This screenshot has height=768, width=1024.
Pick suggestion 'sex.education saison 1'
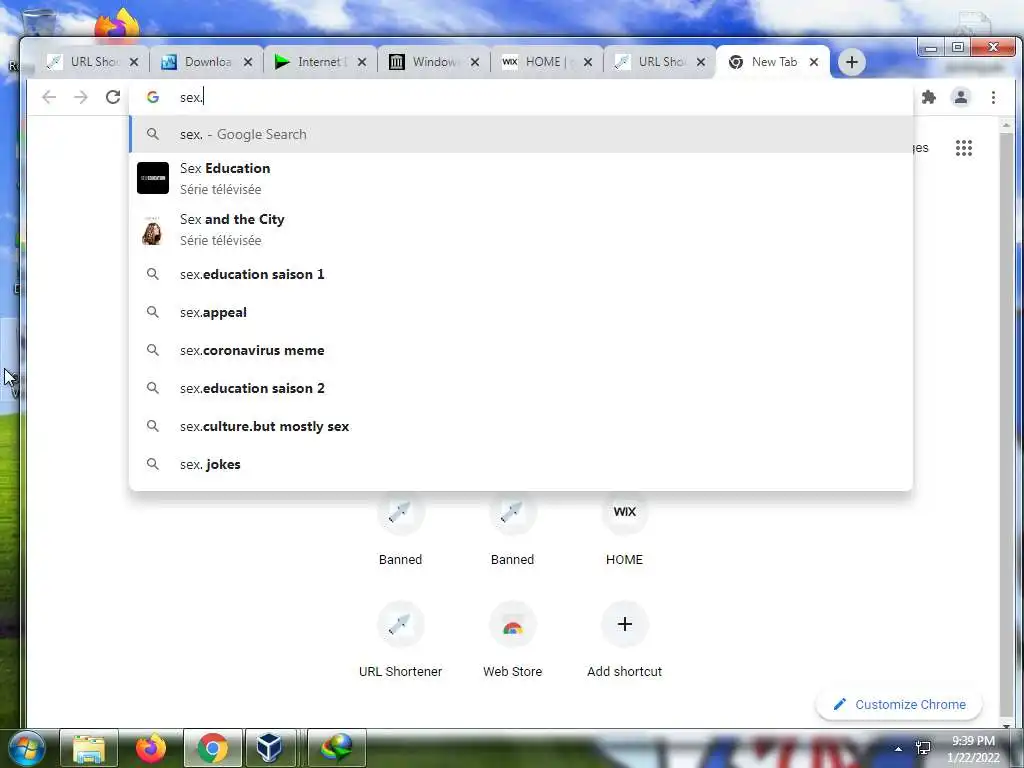click(x=521, y=274)
